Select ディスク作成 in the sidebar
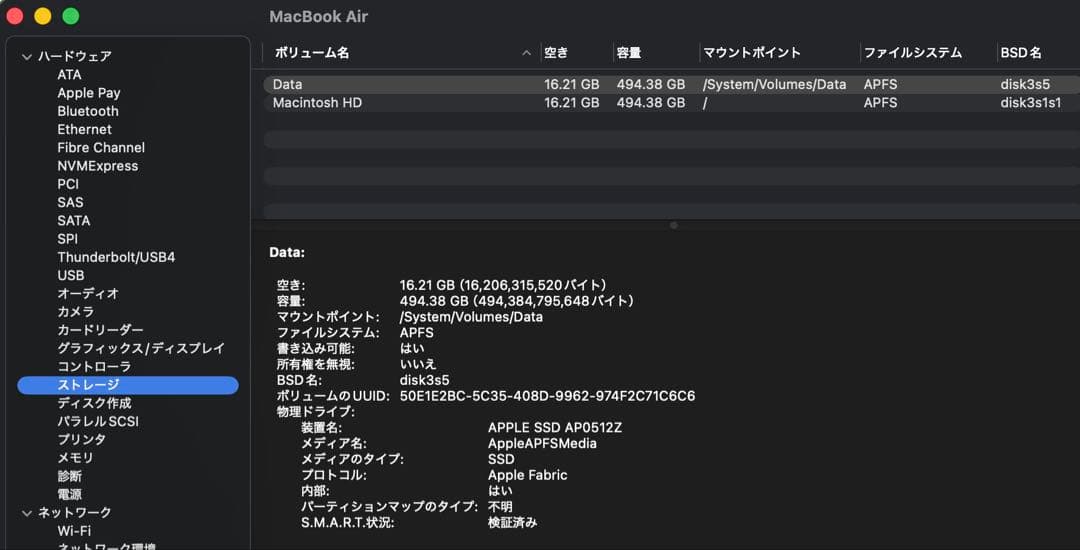Image resolution: width=1080 pixels, height=550 pixels. (x=94, y=403)
